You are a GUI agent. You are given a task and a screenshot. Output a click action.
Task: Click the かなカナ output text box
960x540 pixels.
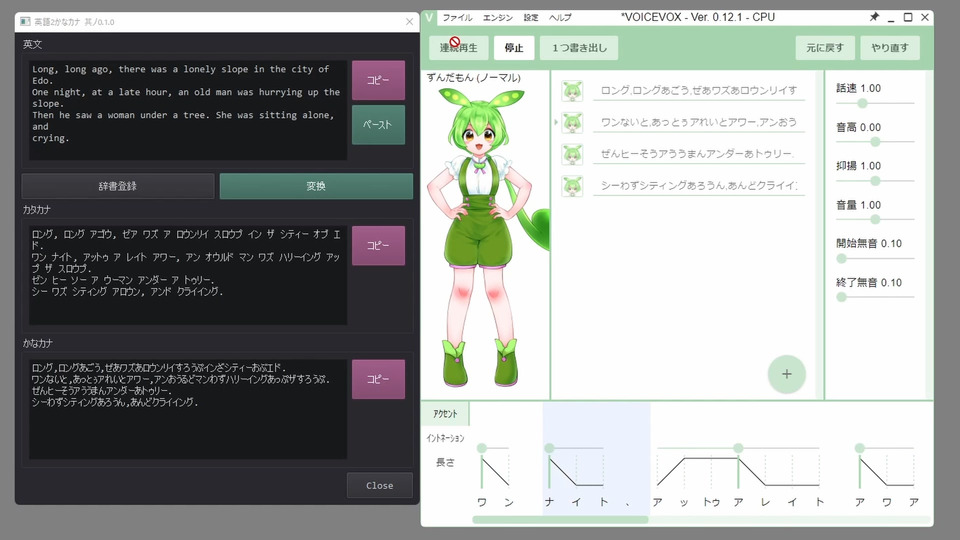[x=188, y=409]
